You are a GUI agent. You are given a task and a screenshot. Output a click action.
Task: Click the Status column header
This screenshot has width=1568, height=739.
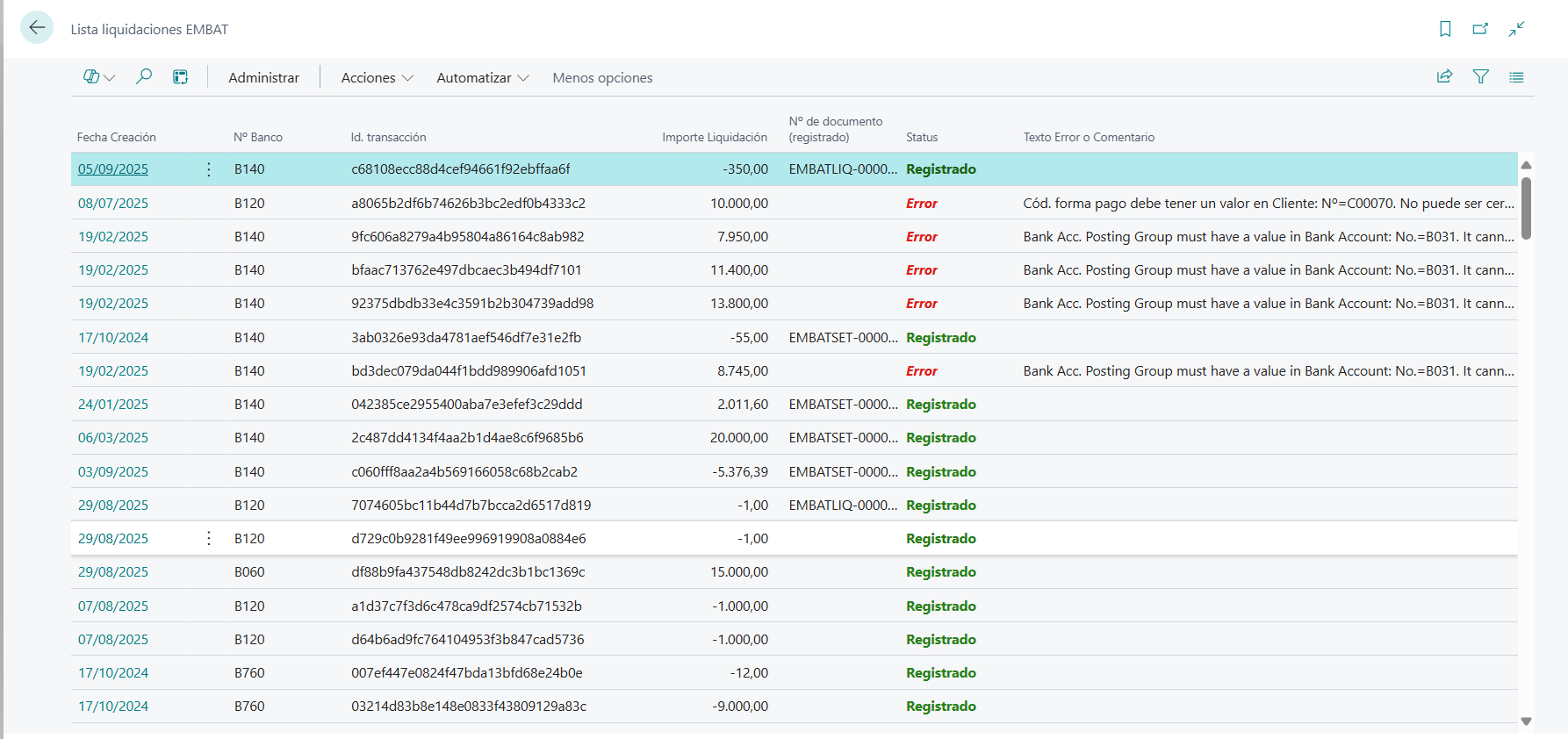pyautogui.click(x=922, y=138)
